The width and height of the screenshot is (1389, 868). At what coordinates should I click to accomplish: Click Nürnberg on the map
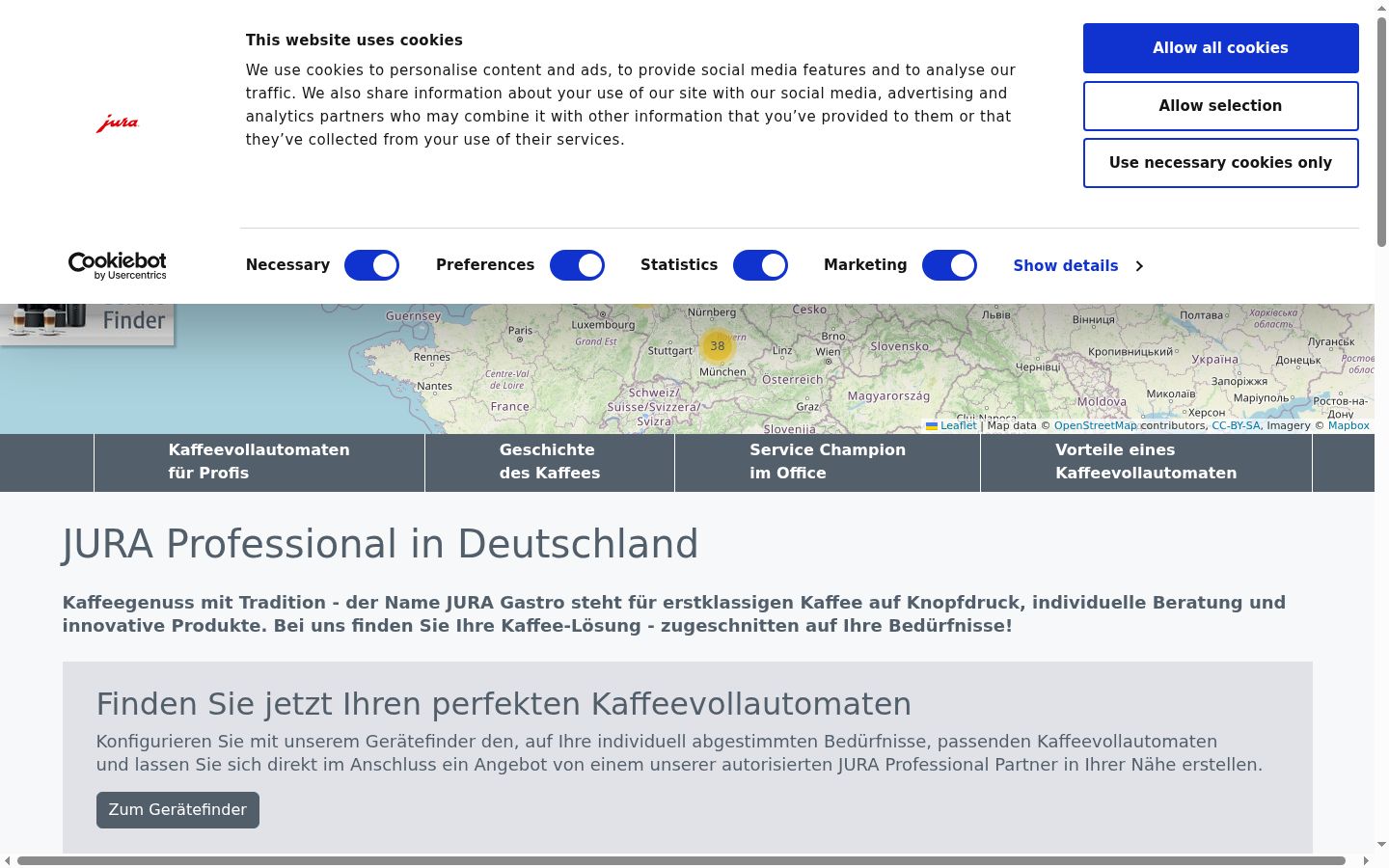712,312
